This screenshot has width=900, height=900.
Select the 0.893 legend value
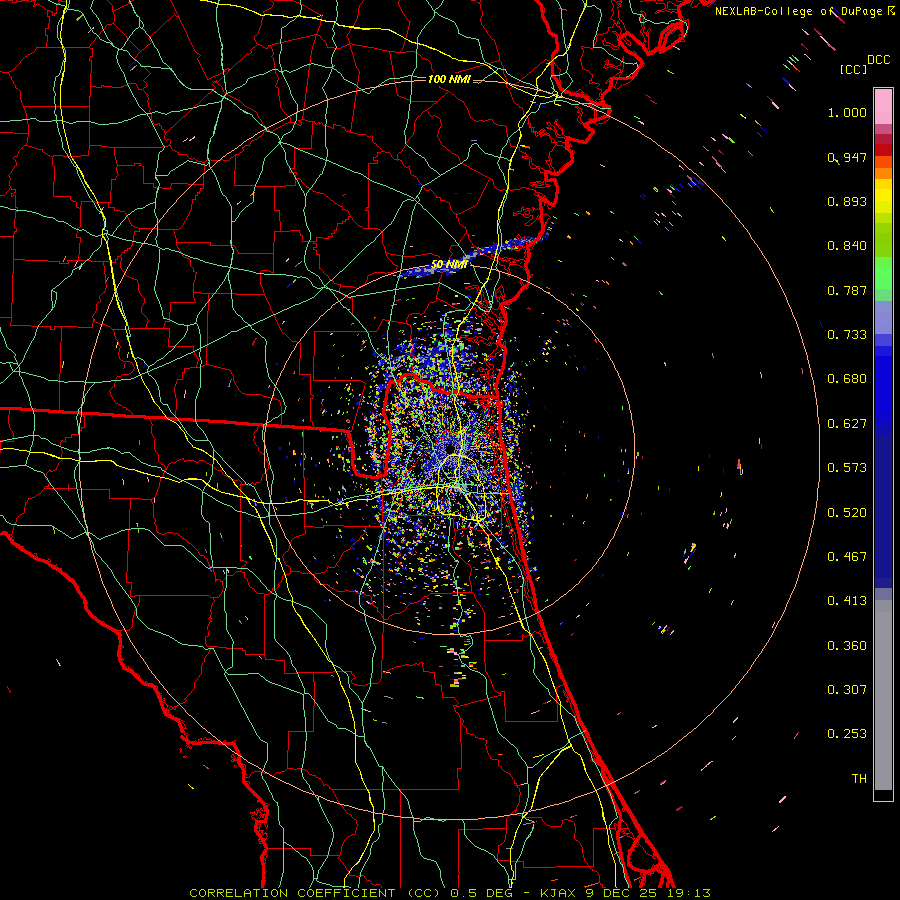click(847, 201)
